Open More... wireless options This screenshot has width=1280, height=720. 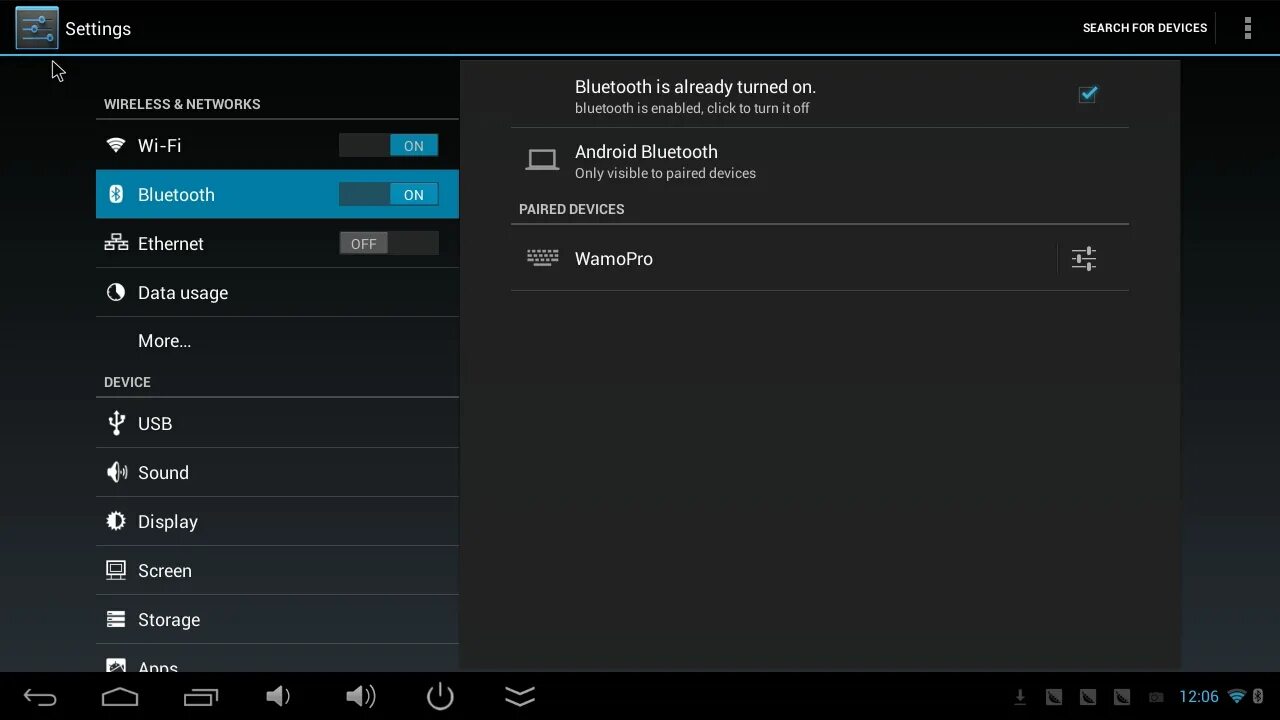click(x=277, y=341)
